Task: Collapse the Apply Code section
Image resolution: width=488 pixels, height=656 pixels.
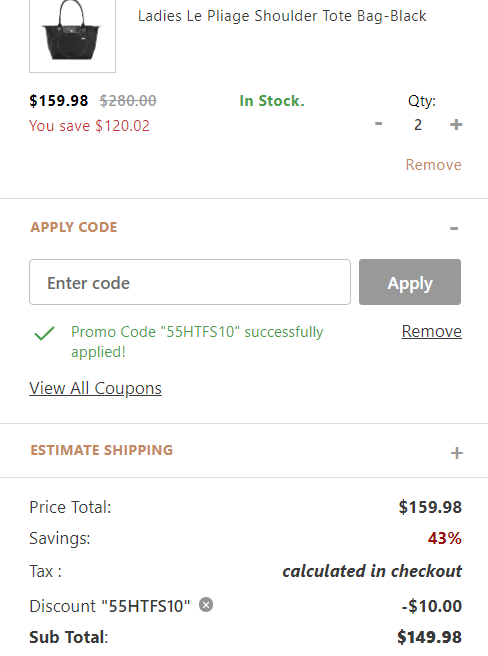Action: coord(454,228)
